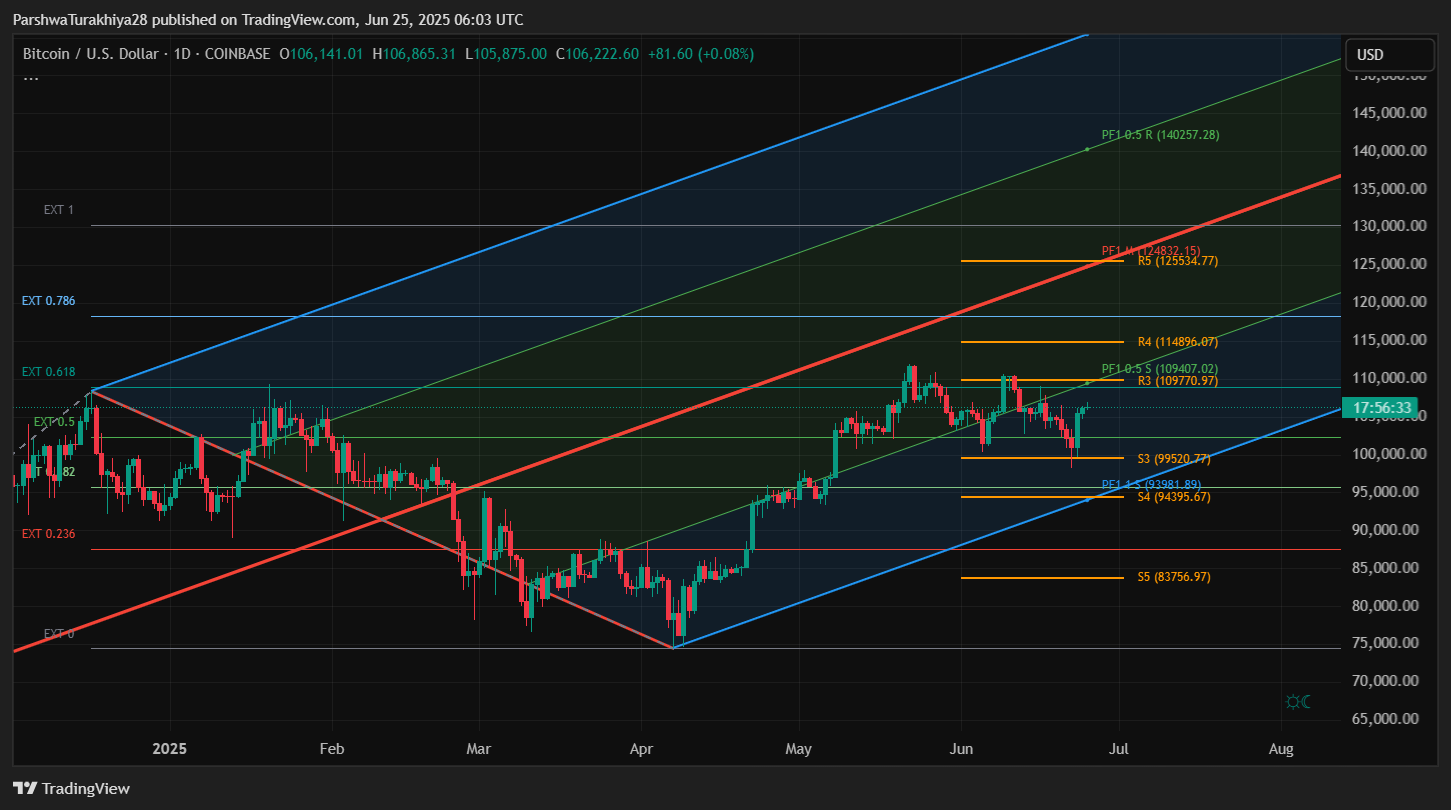1451x810 pixels.
Task: Click the EXT 0.618 Fibonacci level label
Action: click(x=49, y=372)
